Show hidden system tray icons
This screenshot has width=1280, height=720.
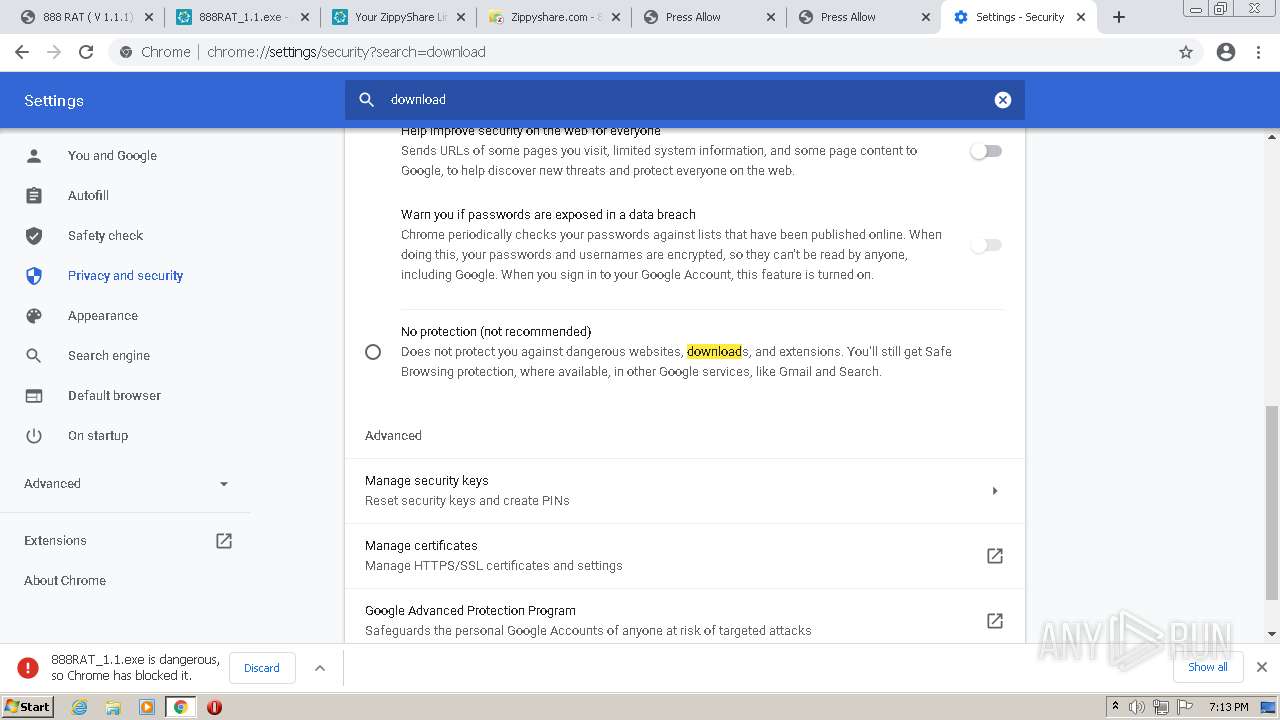pyautogui.click(x=1115, y=707)
